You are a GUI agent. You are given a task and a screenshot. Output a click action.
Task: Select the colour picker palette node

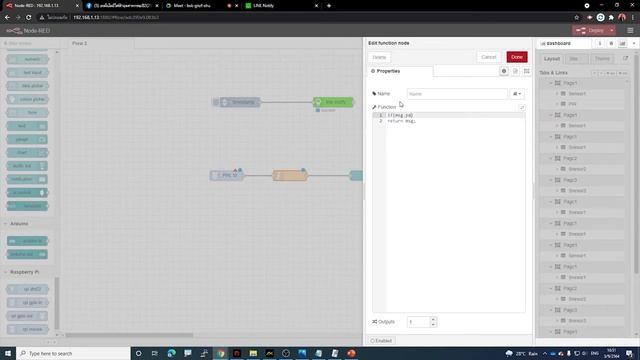point(27,99)
